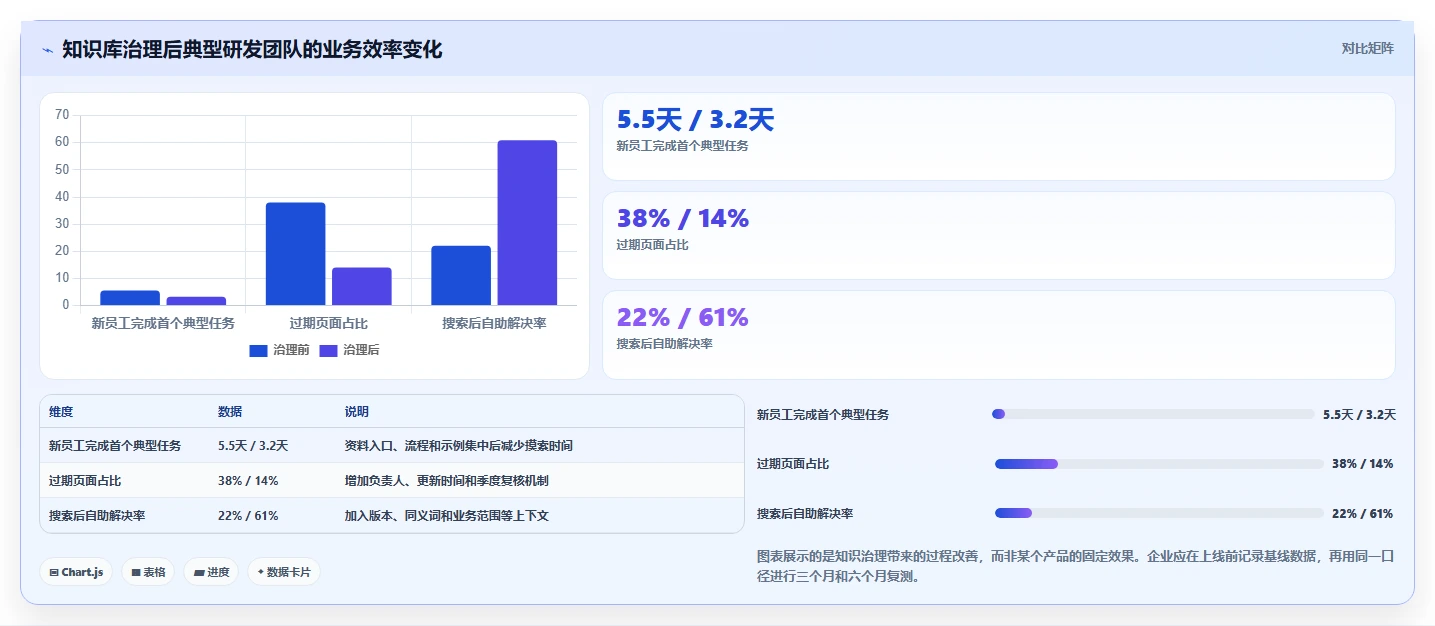Screen dimensions: 1435x626
Task: Click the 过期页面占比 label in progress list
Action: [x=793, y=464]
